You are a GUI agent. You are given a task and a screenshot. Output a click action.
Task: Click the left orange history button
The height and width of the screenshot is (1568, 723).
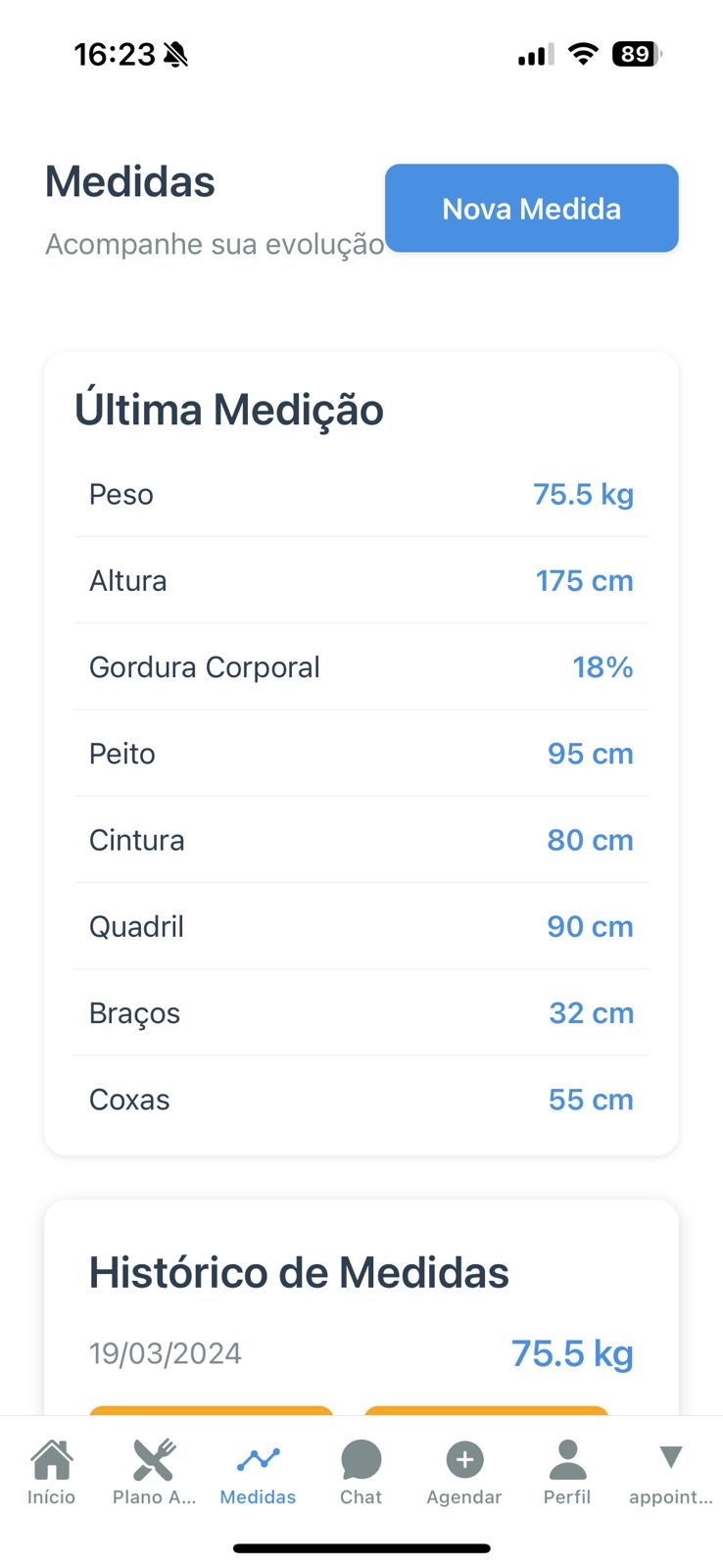(x=211, y=1410)
